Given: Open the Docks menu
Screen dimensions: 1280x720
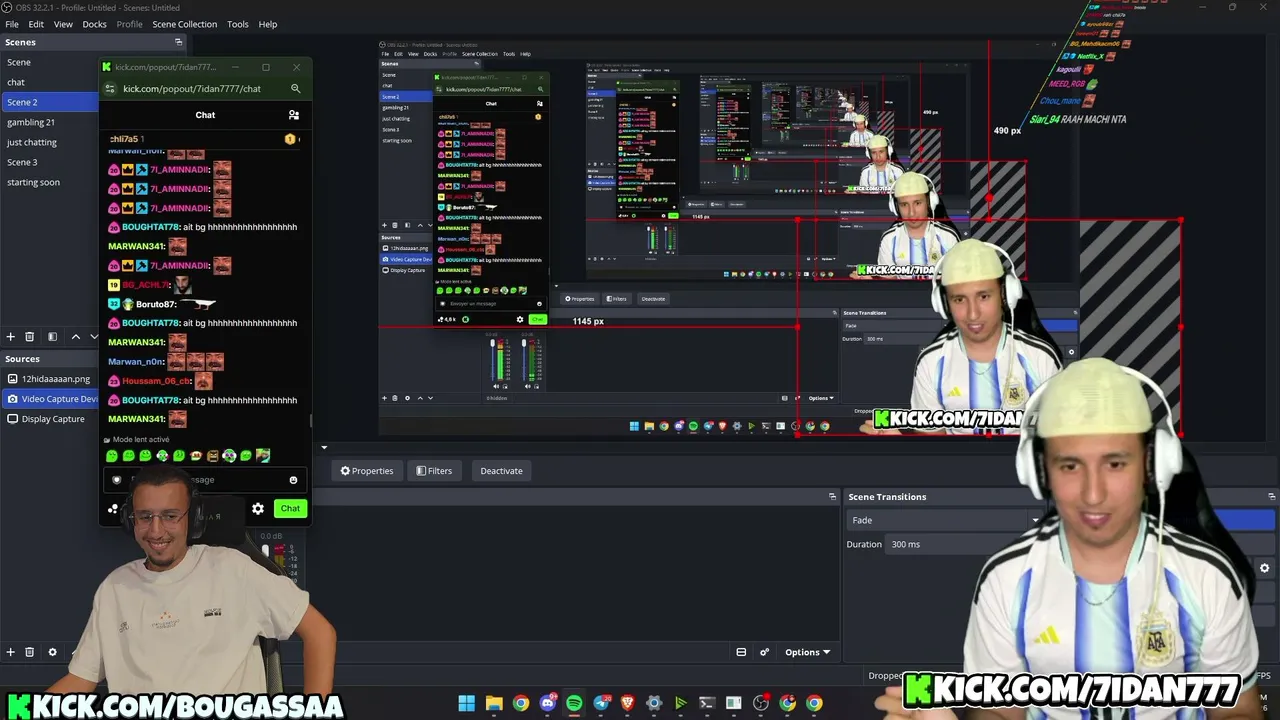Looking at the screenshot, I should coord(94,24).
